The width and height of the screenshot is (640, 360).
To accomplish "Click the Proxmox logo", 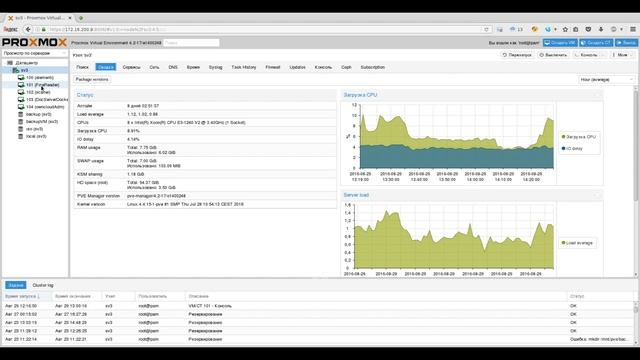I will (34, 42).
